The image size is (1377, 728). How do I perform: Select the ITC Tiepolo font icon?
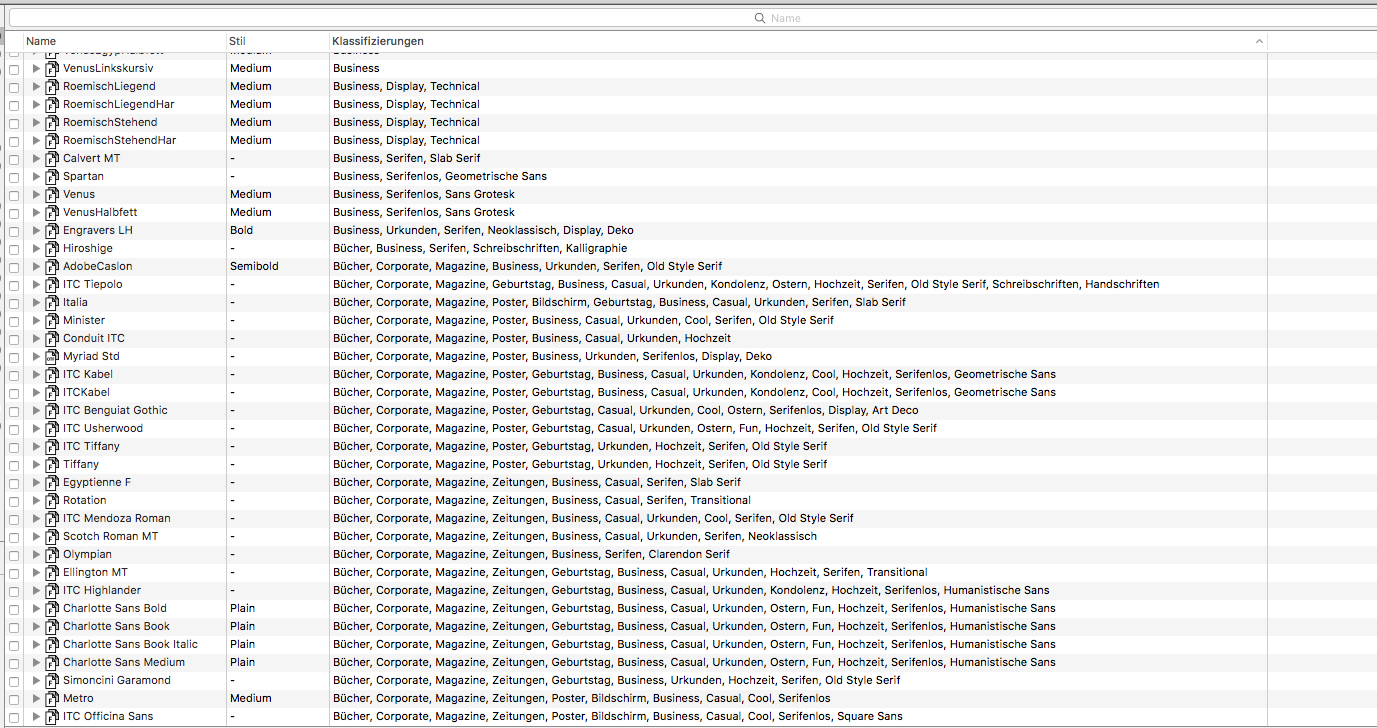[x=52, y=284]
